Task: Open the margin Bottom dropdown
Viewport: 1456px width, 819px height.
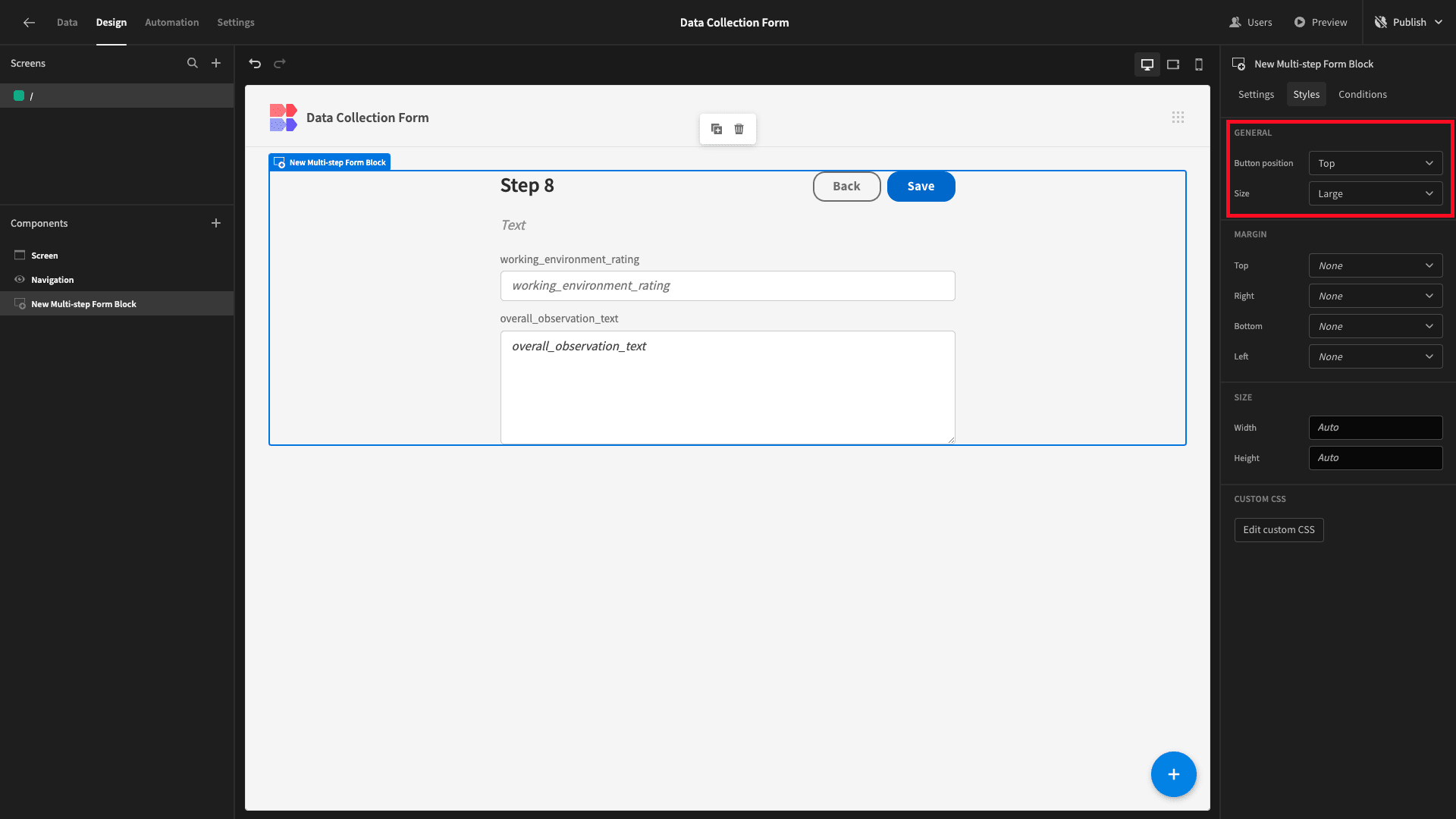Action: tap(1376, 326)
